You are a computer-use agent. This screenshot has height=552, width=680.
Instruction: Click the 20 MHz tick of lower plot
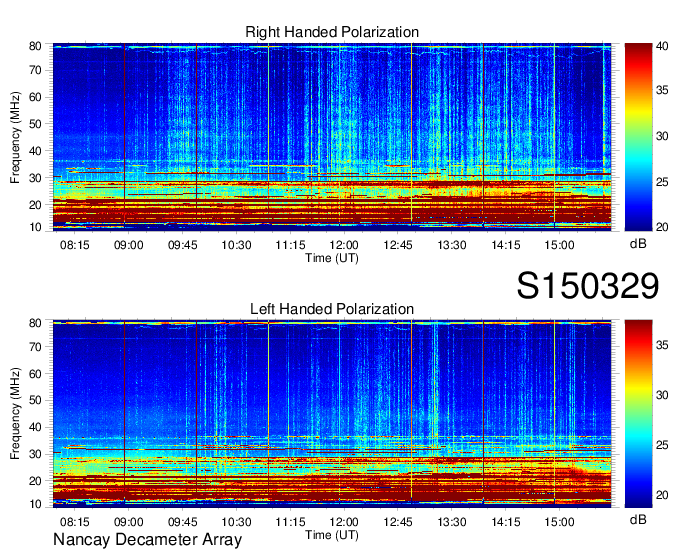click(x=35, y=481)
